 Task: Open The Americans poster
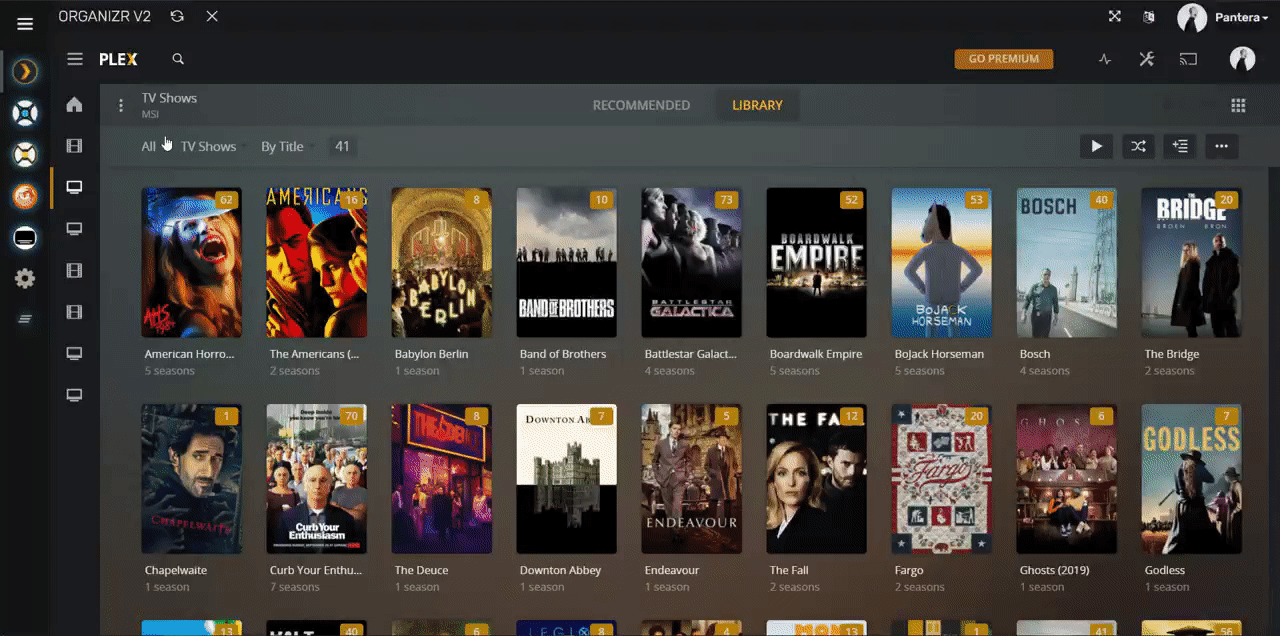[x=316, y=262]
